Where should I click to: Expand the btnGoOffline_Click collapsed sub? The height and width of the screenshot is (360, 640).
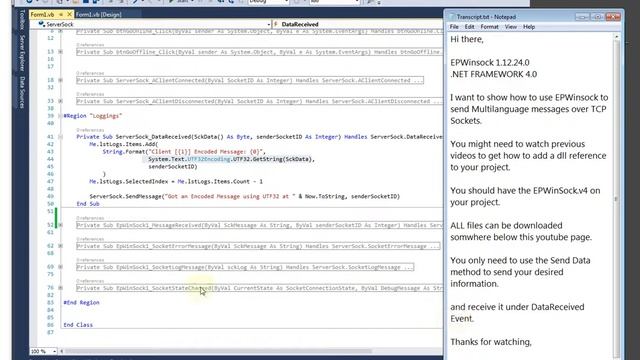coord(60,52)
